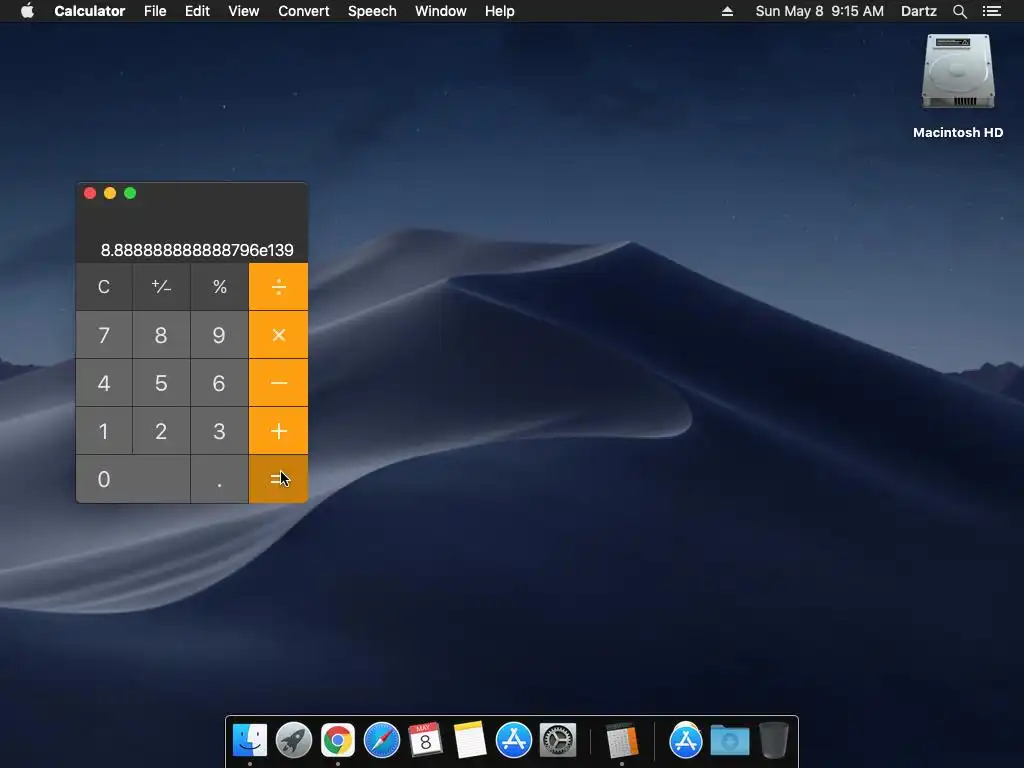Open the Help menu
This screenshot has width=1024, height=768.
(500, 11)
